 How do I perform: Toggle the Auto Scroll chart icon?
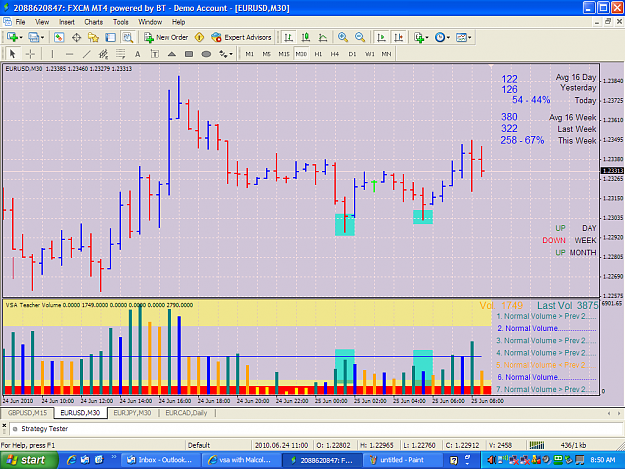(381, 37)
